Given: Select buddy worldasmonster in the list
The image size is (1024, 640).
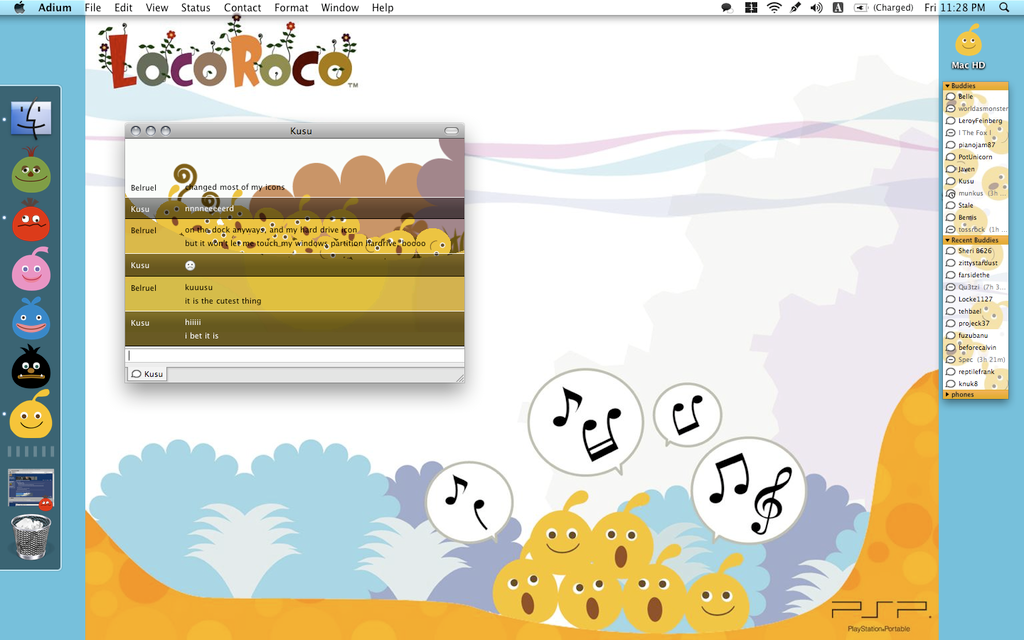Looking at the screenshot, I should coord(976,108).
